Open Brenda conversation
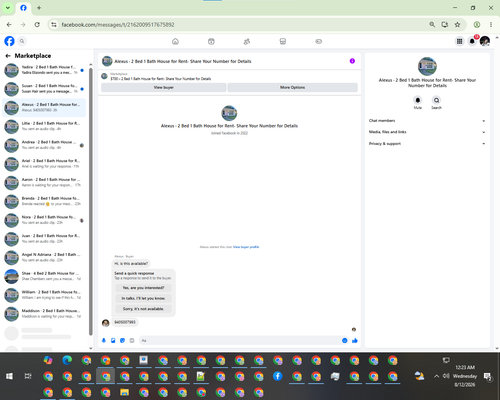Image resolution: width=500 pixels, height=400 pixels. (x=44, y=201)
